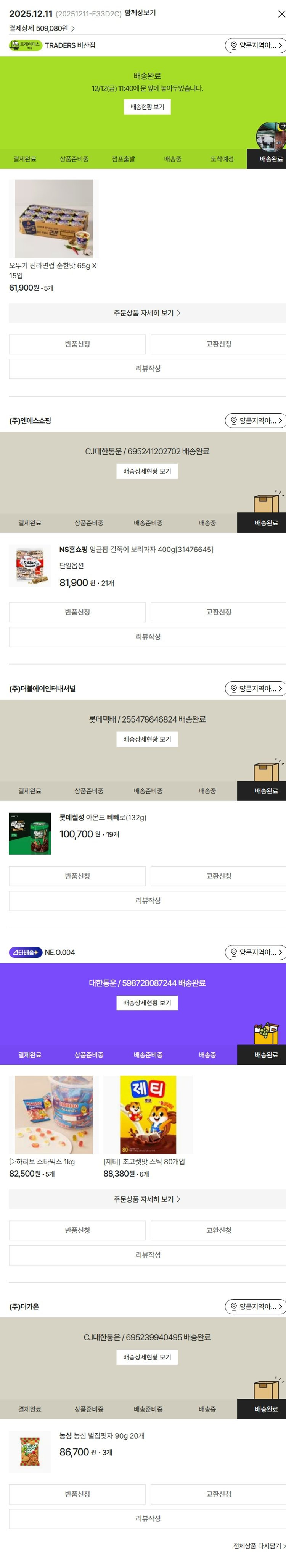
Task: Expand 결제상세 509,080원 chevron
Action: point(73,29)
